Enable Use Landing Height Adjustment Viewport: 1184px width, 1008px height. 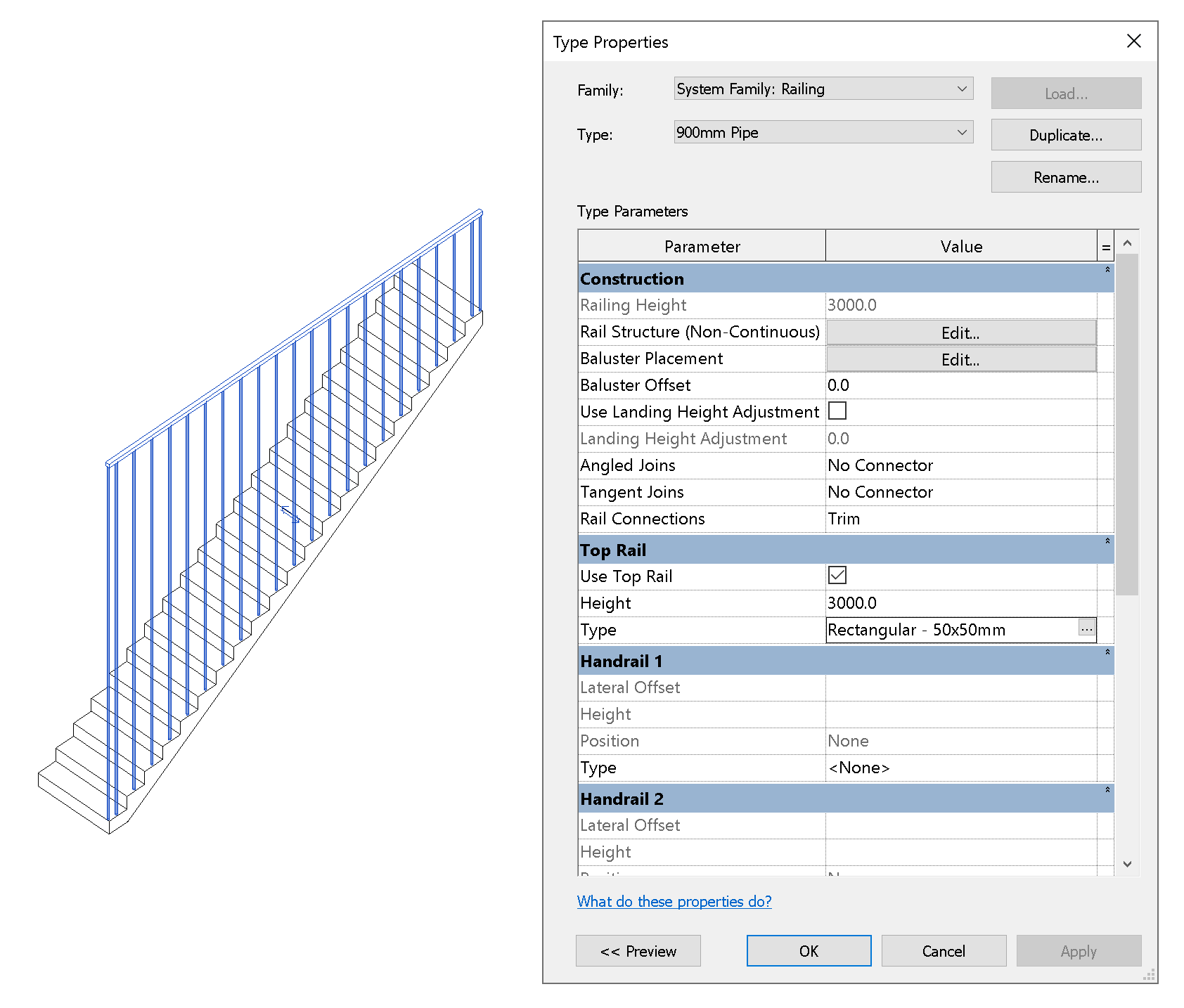pos(837,411)
